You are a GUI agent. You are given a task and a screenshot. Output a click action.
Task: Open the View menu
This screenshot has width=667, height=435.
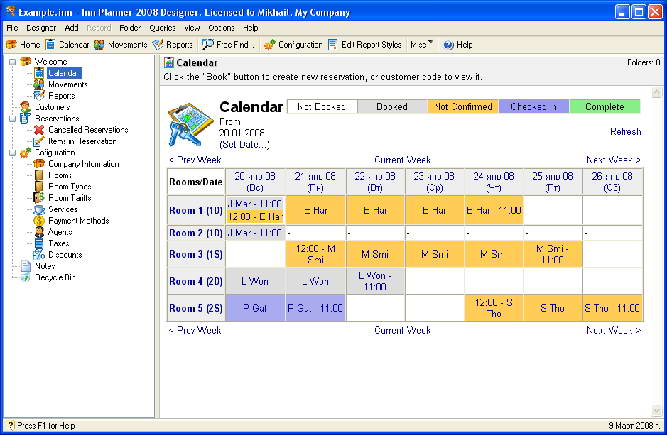pos(192,28)
